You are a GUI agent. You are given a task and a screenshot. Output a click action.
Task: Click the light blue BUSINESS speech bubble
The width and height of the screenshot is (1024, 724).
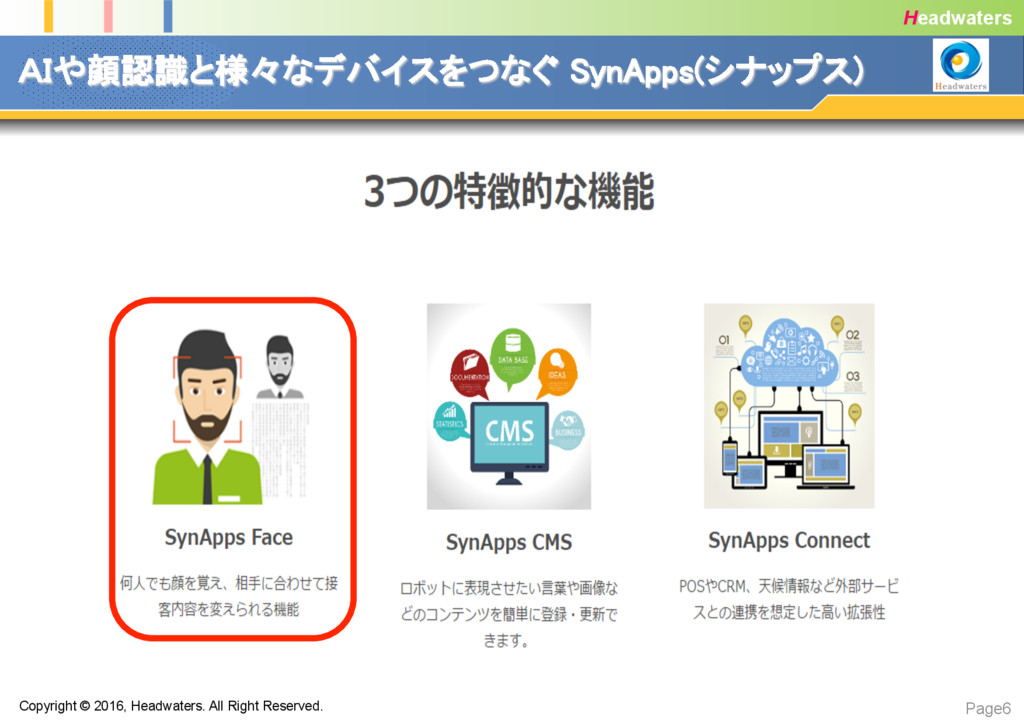[x=568, y=428]
